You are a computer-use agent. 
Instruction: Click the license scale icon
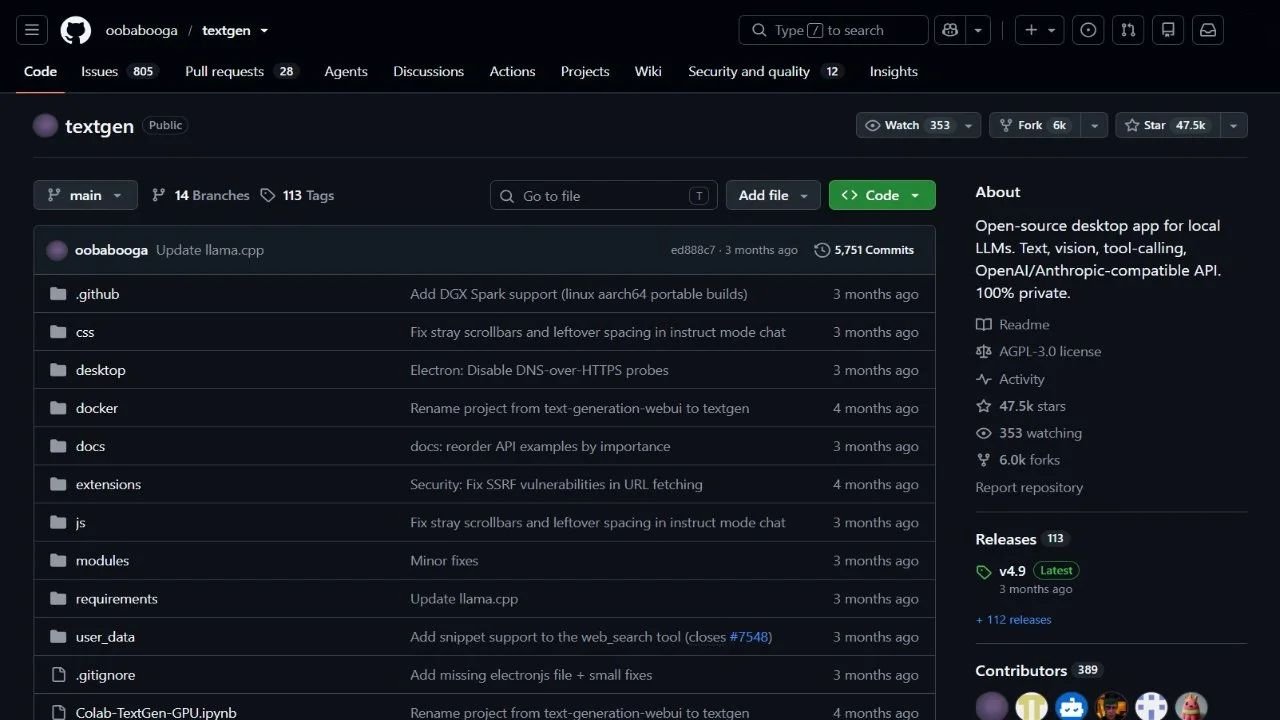click(x=984, y=351)
